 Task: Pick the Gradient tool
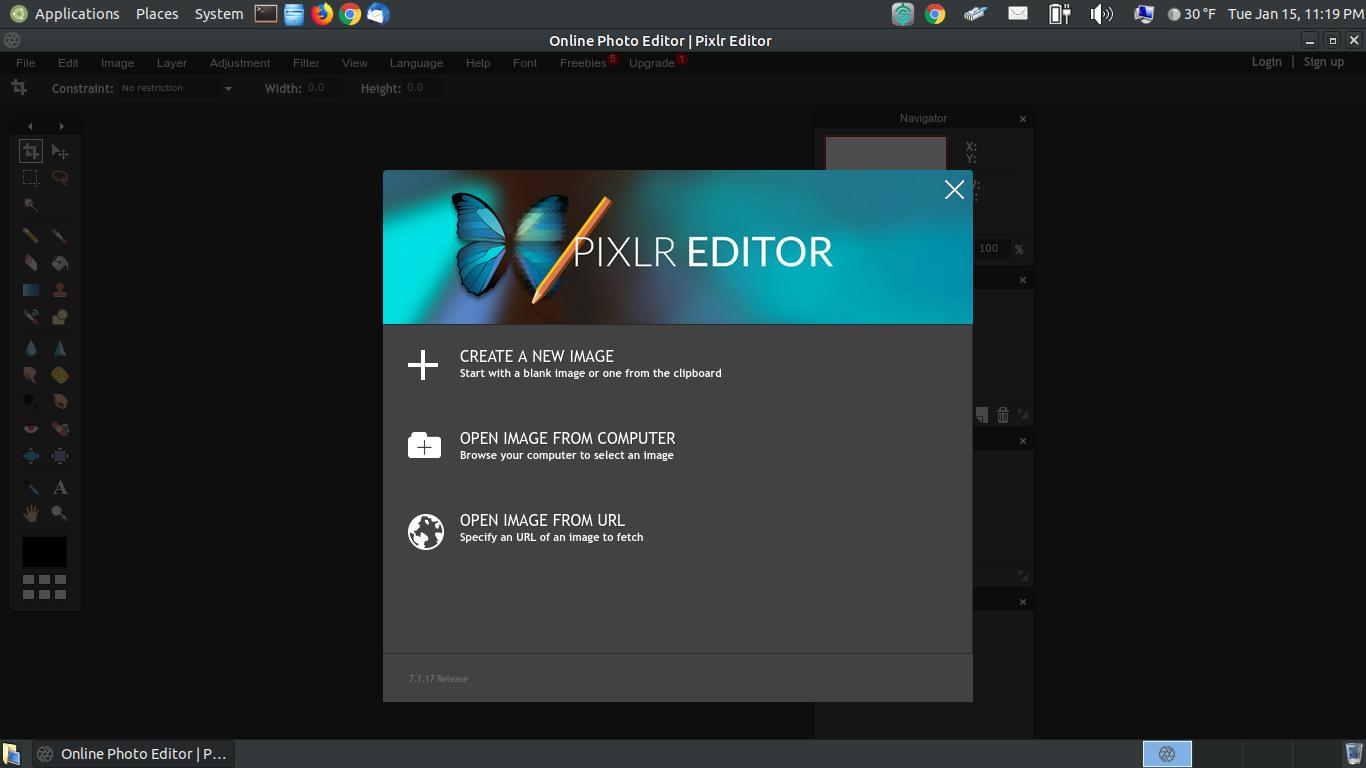tap(30, 289)
